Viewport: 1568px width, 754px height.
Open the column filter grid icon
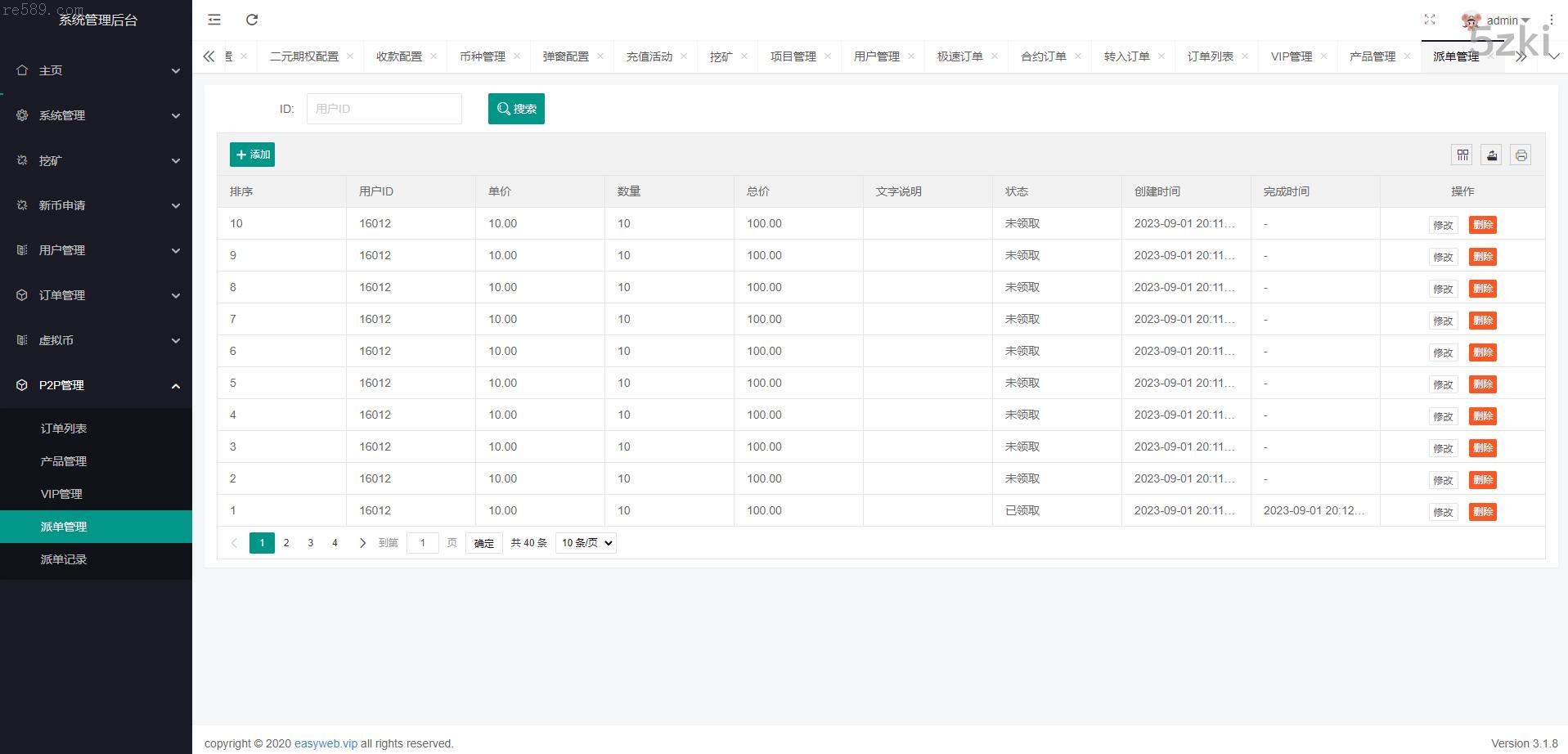(x=1462, y=155)
